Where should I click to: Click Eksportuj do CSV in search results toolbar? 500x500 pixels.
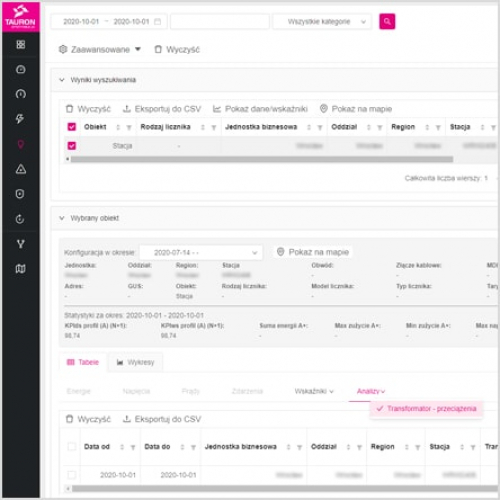[x=162, y=109]
